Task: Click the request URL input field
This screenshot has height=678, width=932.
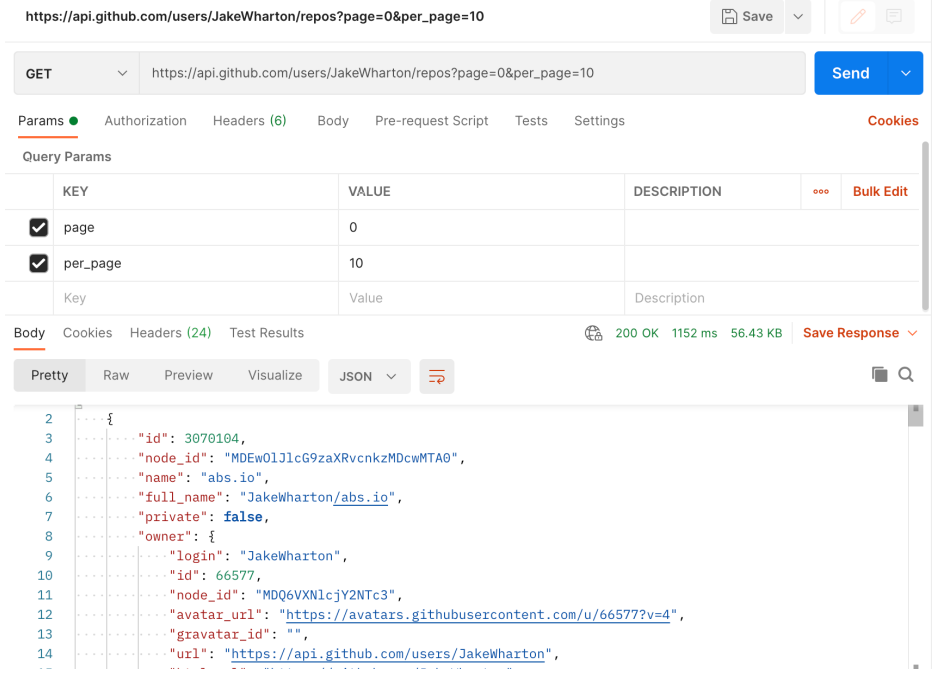Action: [x=472, y=73]
